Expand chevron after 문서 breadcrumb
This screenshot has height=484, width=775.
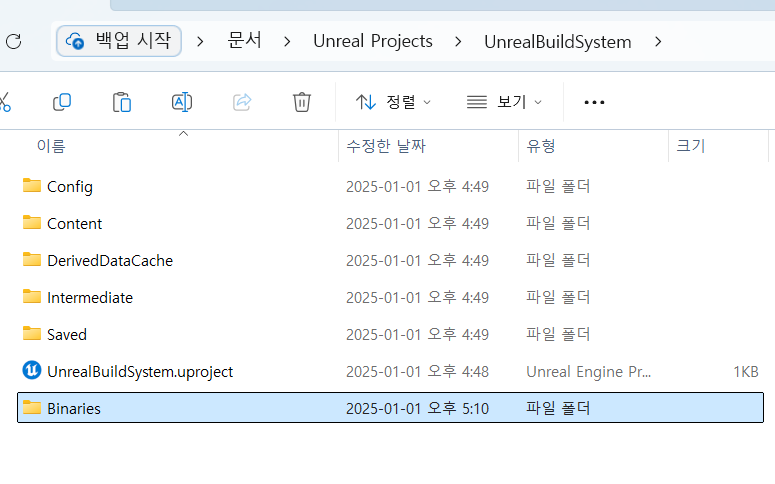(x=287, y=42)
